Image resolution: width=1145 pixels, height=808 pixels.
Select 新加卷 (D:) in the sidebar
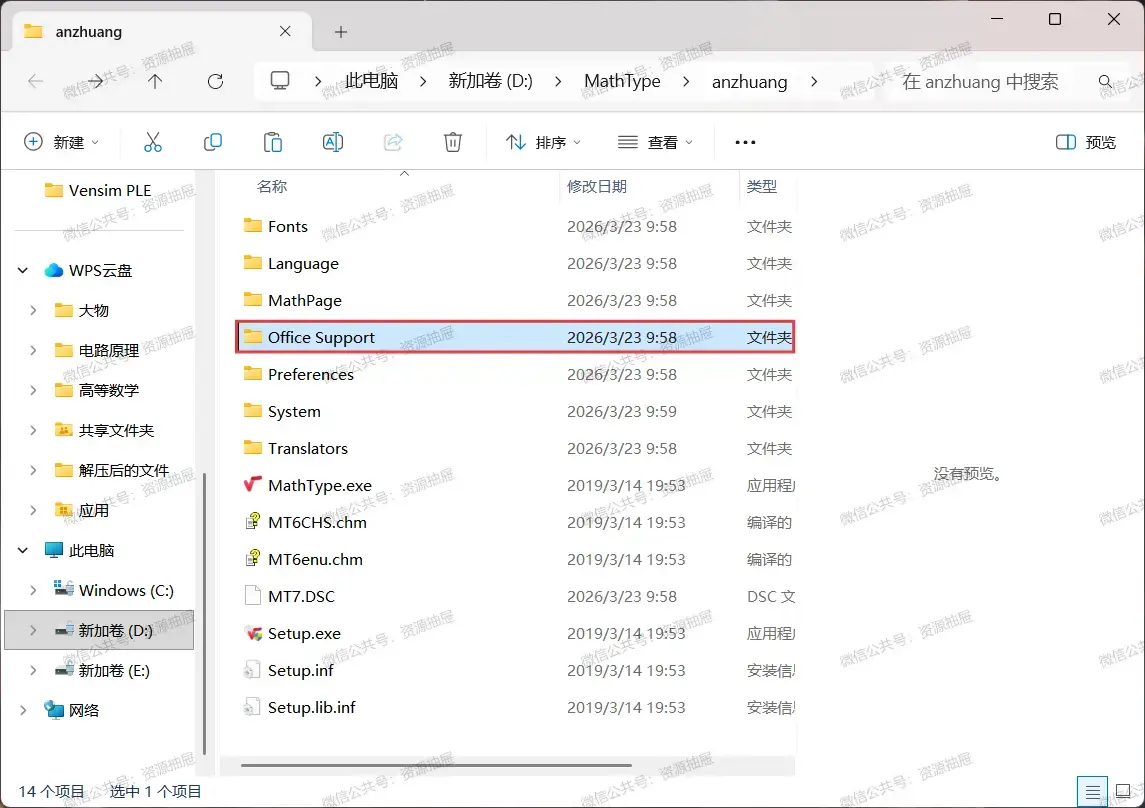point(99,630)
